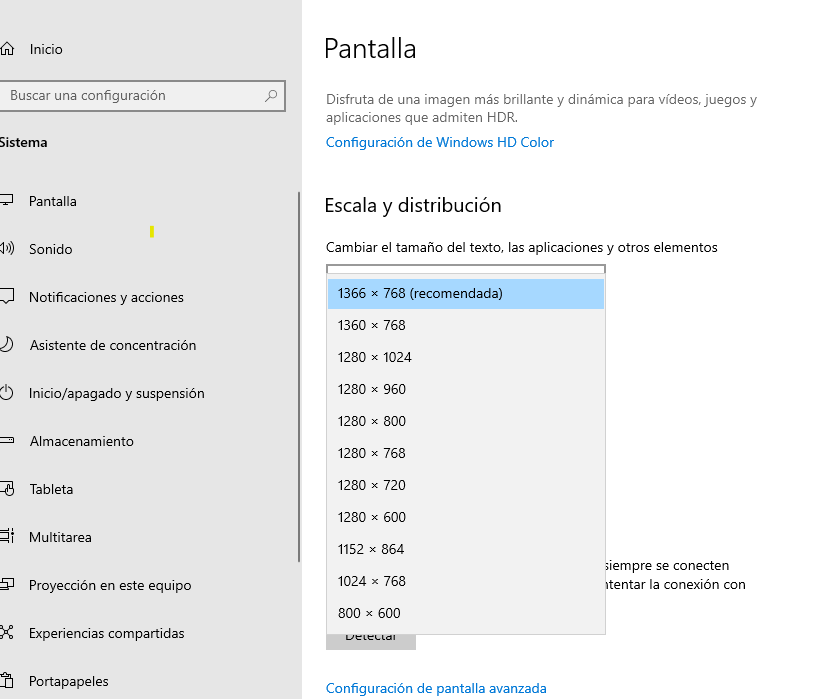
Task: Click the Experiencias compartidas icon
Action: 6,632
